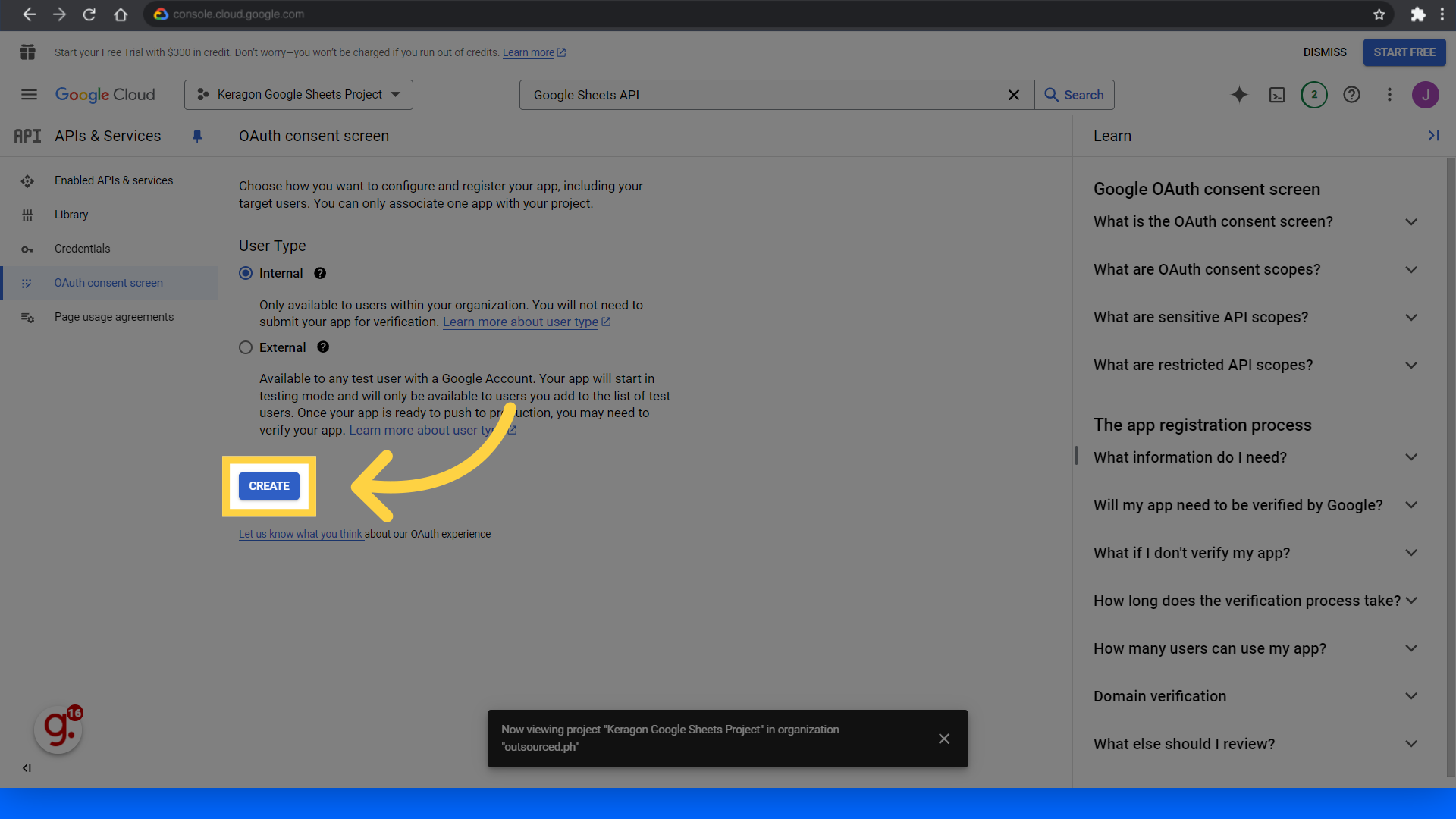This screenshot has width=1456, height=819.
Task: Click the Search button
Action: click(x=1075, y=95)
